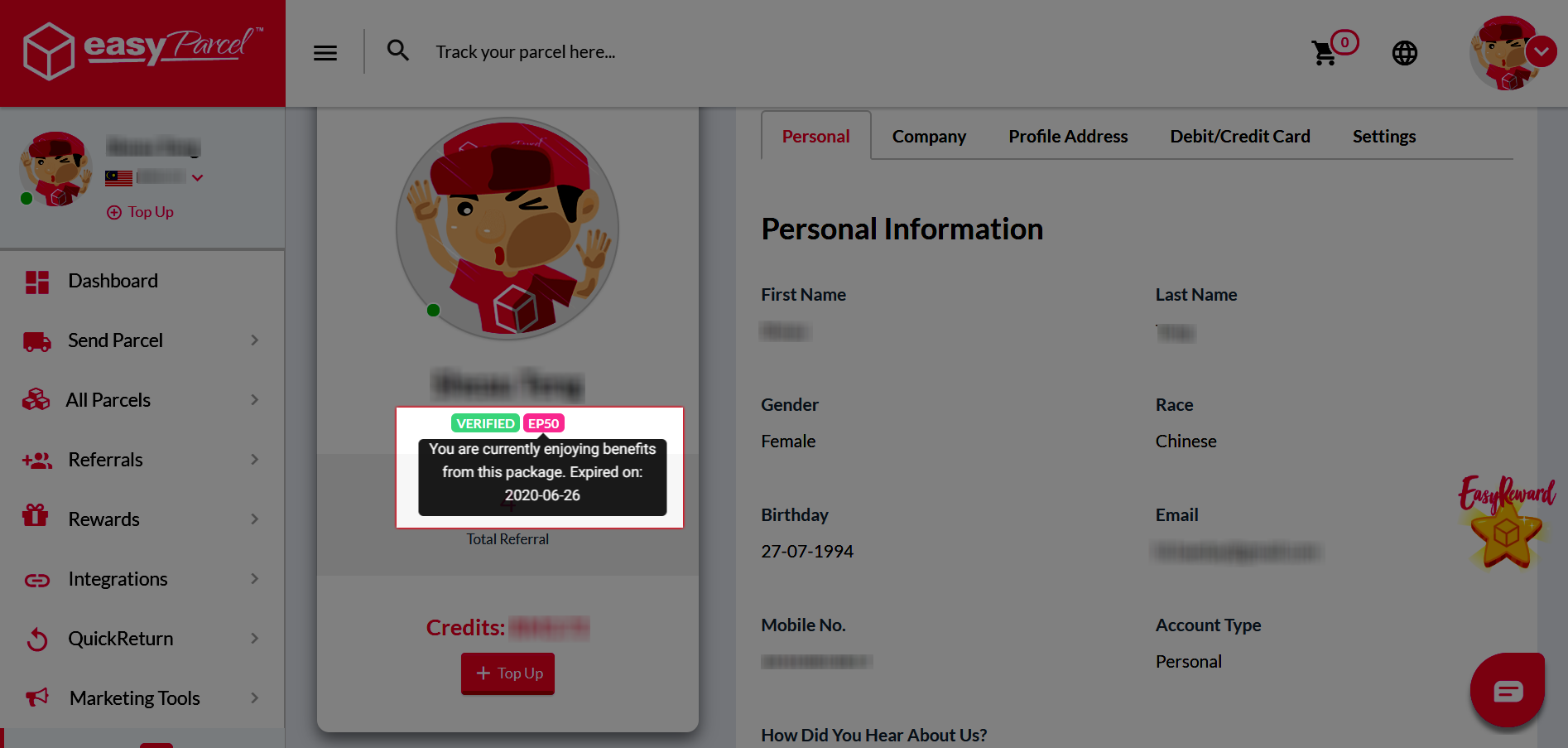Click the Top Up button below Credits
The width and height of the screenshot is (1568, 748).
click(507, 673)
